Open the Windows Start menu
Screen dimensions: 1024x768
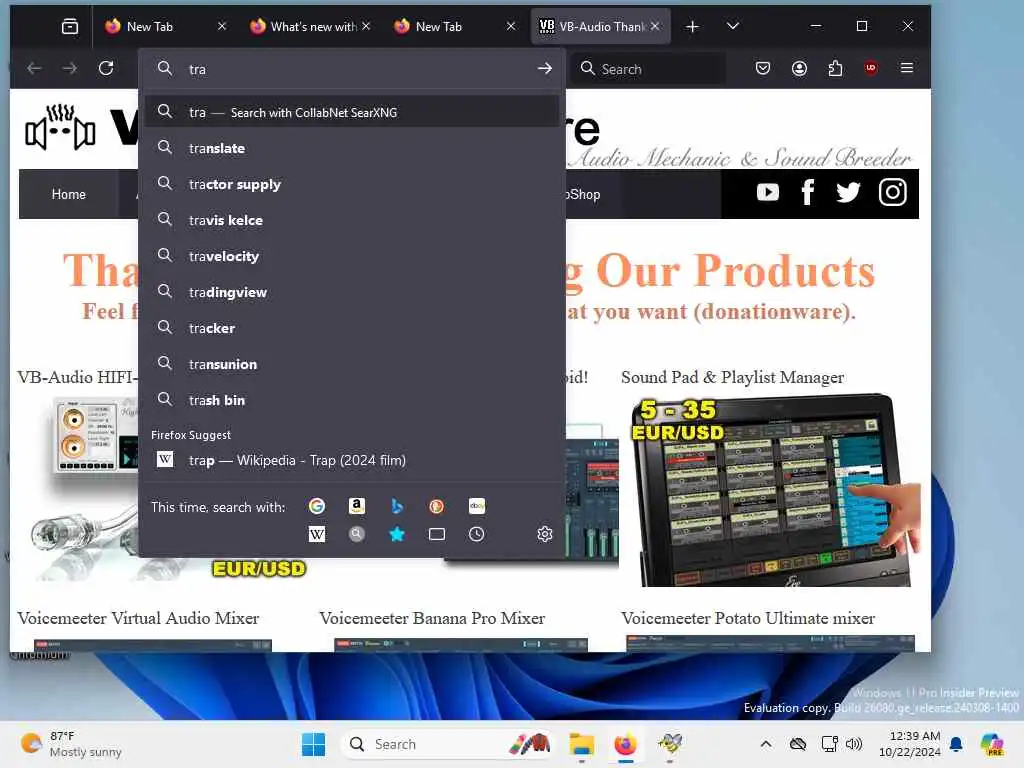pos(313,744)
